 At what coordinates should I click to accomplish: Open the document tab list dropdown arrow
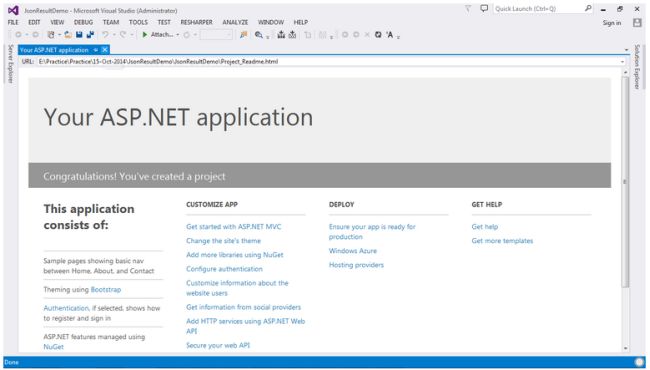point(626,50)
